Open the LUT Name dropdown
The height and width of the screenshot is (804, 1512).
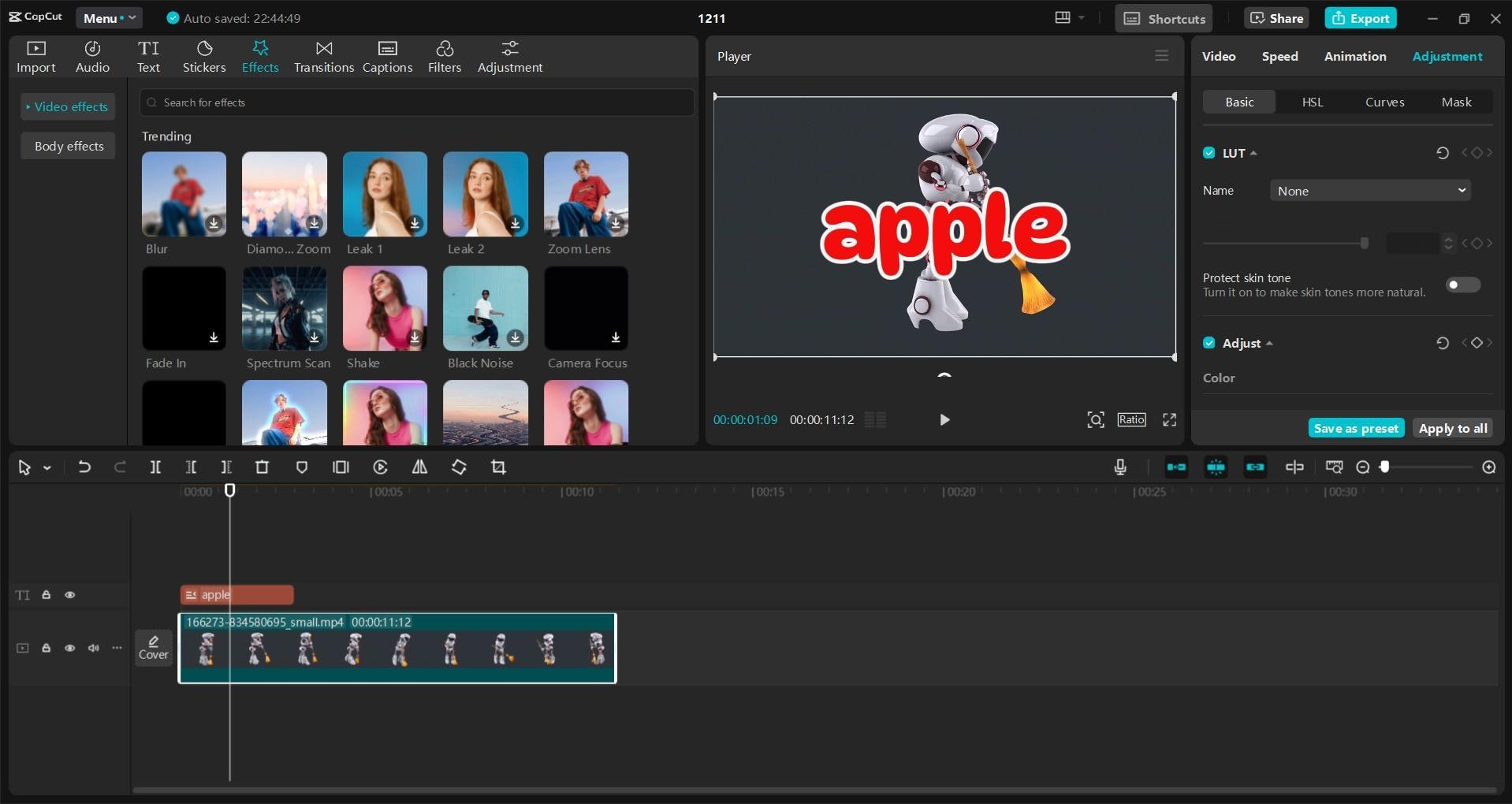point(1370,191)
